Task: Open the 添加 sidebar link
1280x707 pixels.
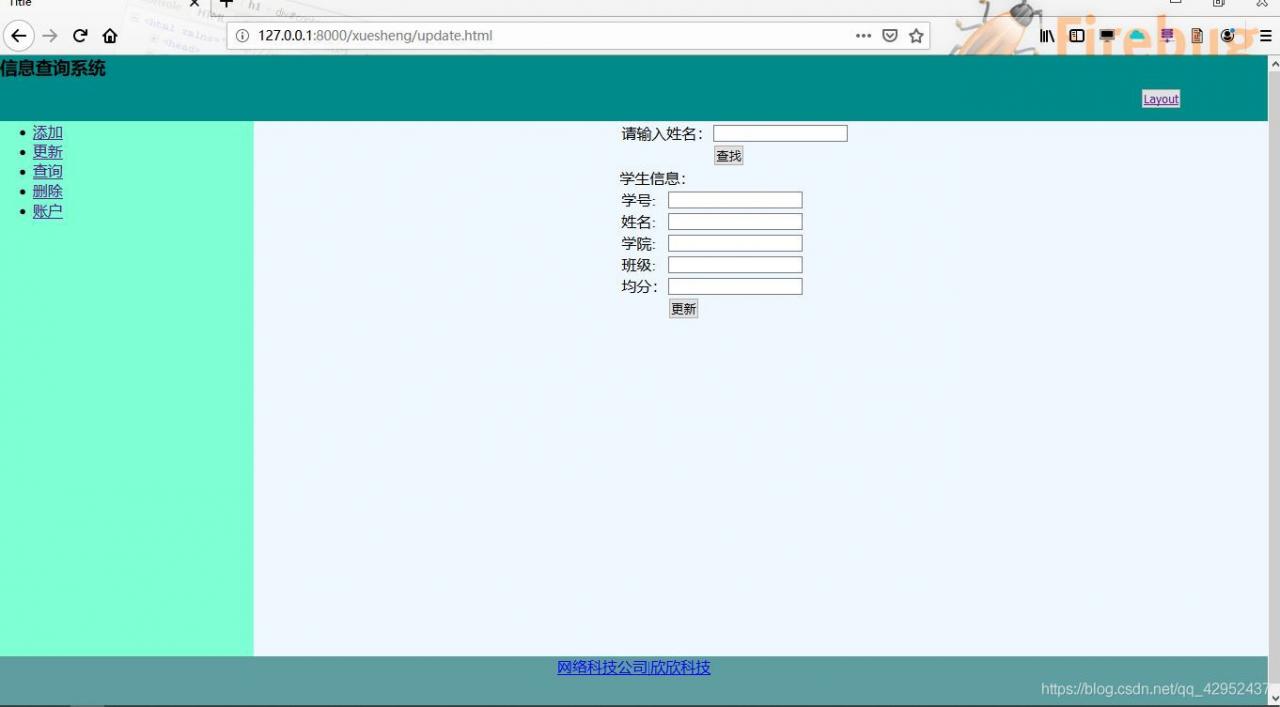Action: pos(48,132)
